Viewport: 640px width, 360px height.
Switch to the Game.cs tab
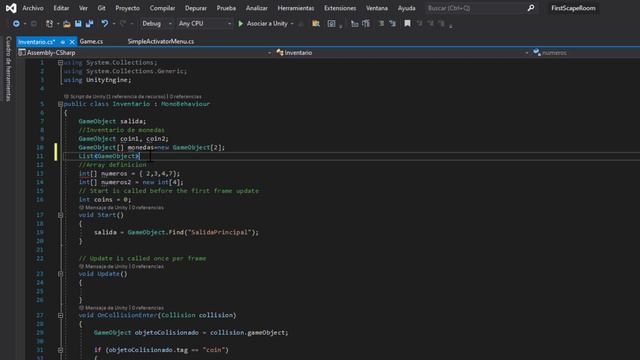91,42
